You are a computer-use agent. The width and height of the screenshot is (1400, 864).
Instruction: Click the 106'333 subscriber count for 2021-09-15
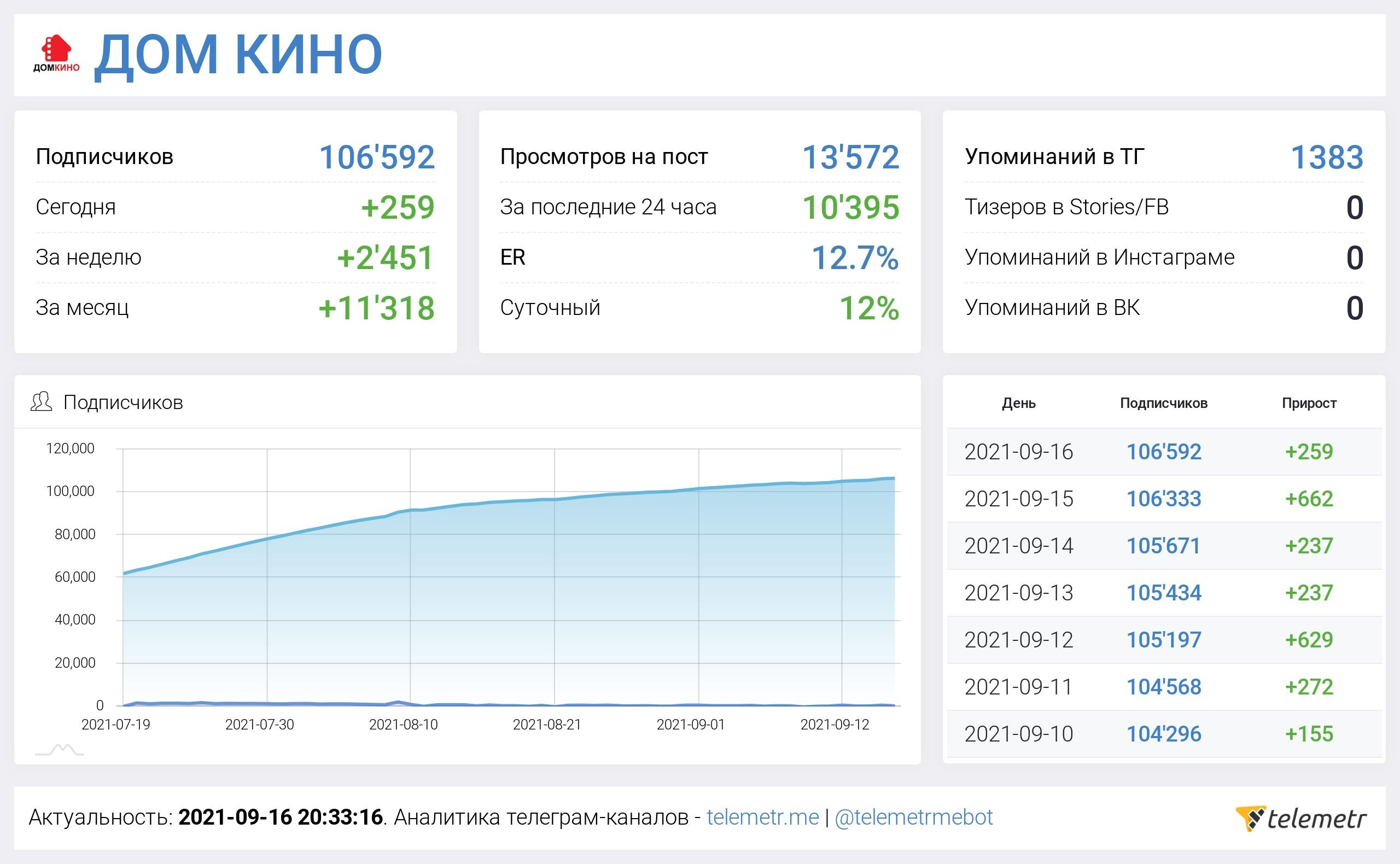tap(1163, 499)
